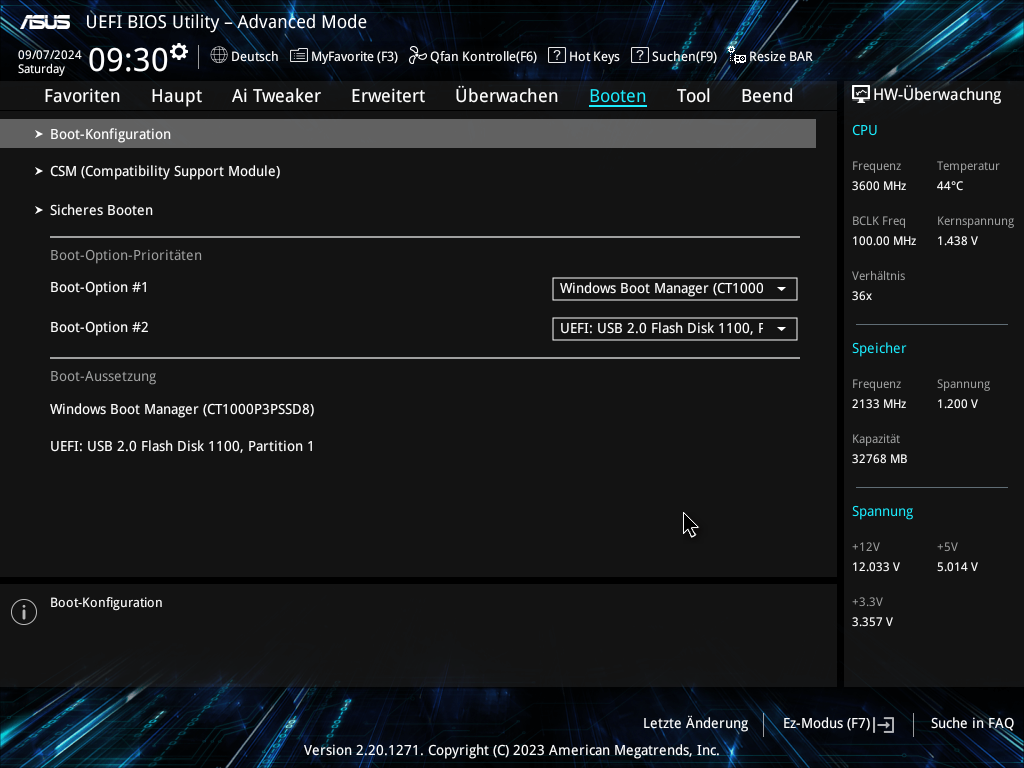Click the globe language icon

point(219,56)
